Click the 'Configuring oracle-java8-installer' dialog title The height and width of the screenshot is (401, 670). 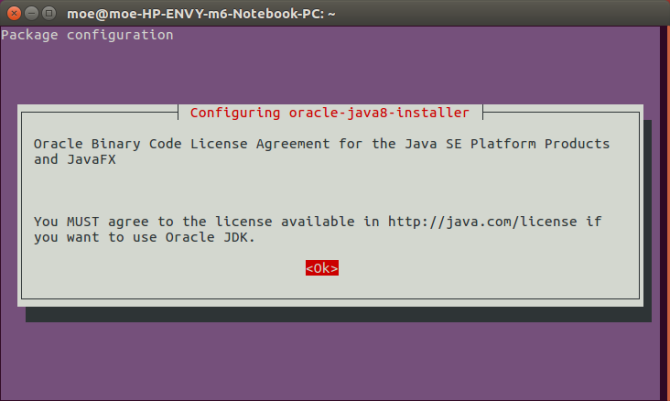coord(329,113)
